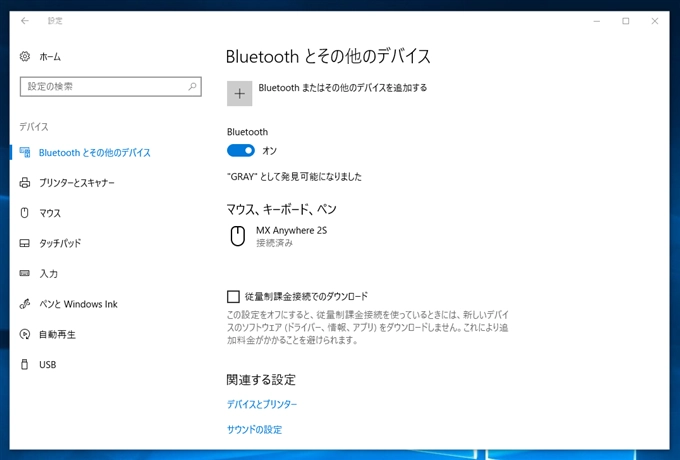Close the Settings window
The width and height of the screenshot is (680, 460).
[655, 21]
